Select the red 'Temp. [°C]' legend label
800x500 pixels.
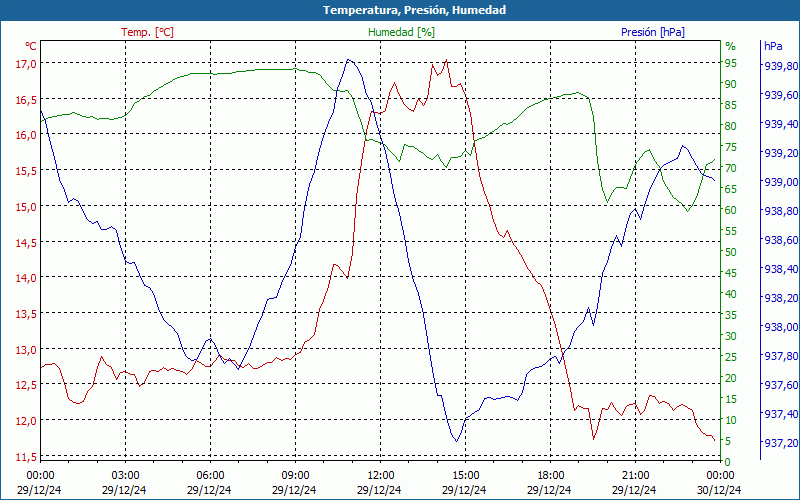pyautogui.click(x=147, y=32)
